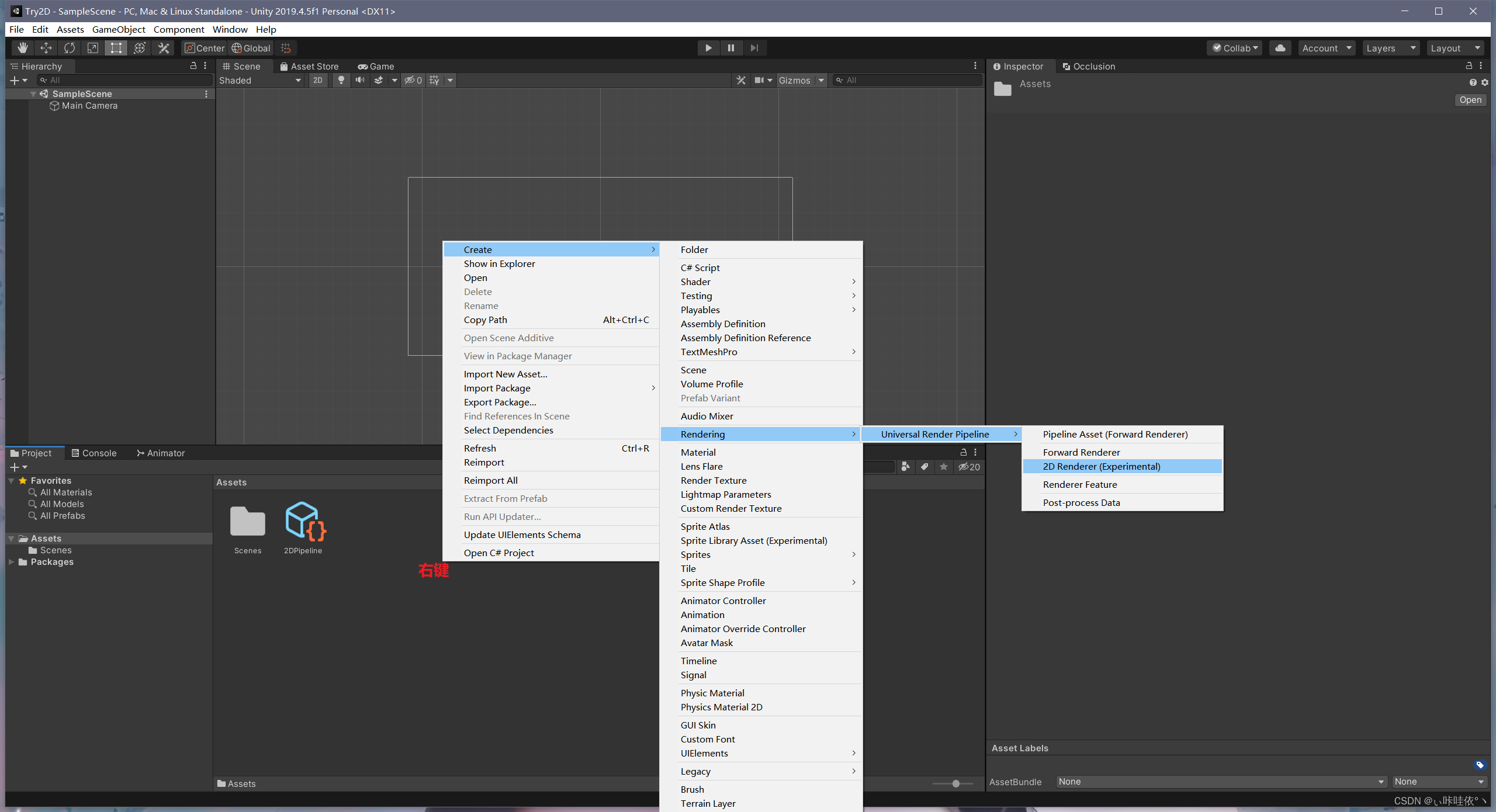
Task: Search by type icon in Project panel
Action: (905, 467)
